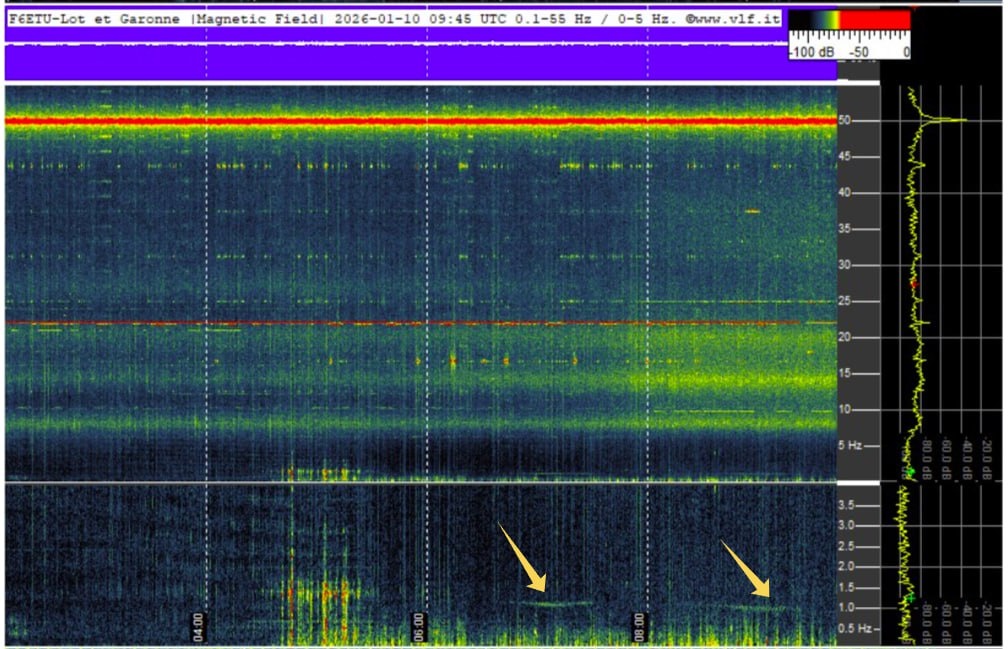Viewport: 1008px width, 649px height.
Task: Click the bright red 50 Hz band in spectrogram
Action: pos(421,121)
